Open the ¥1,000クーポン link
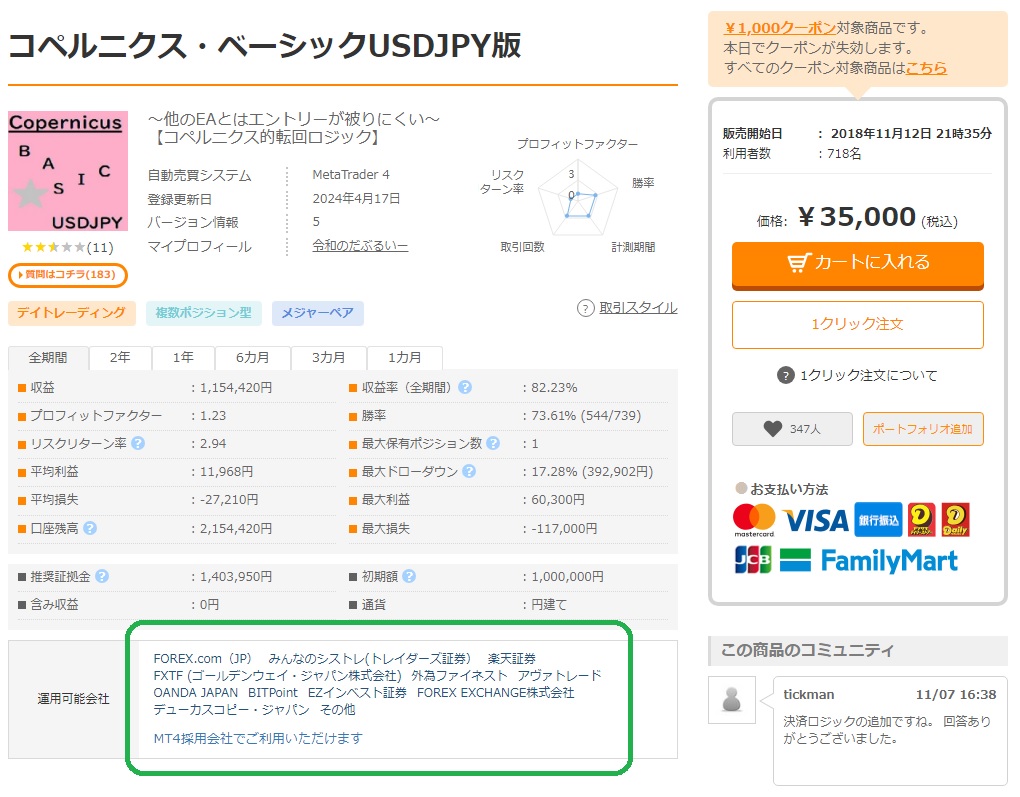This screenshot has height=797, width=1020. [x=780, y=28]
